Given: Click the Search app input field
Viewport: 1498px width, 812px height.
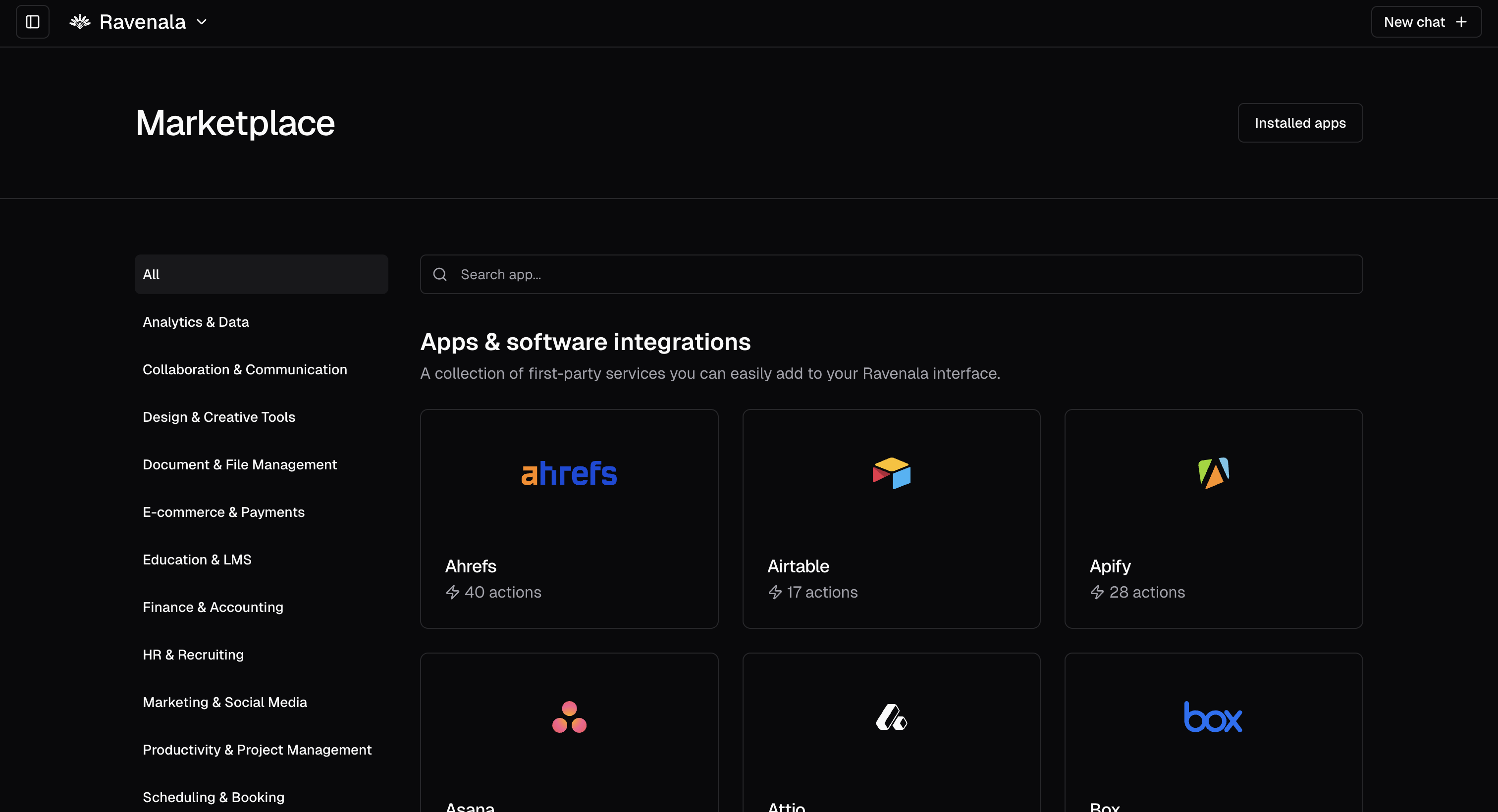Looking at the screenshot, I should coord(891,274).
